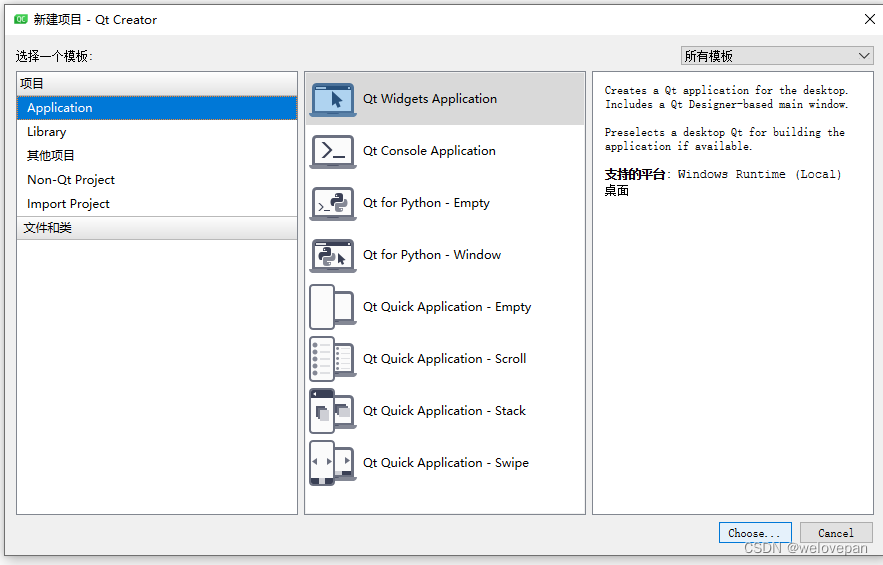The width and height of the screenshot is (883, 565).
Task: Select the Import Project category
Action: 157,204
